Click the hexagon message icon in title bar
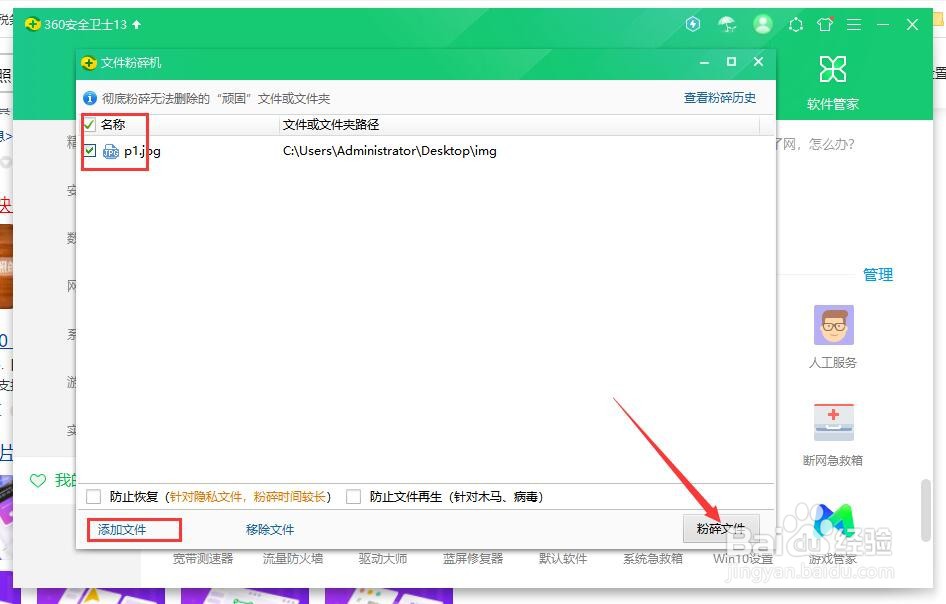 [x=796, y=25]
